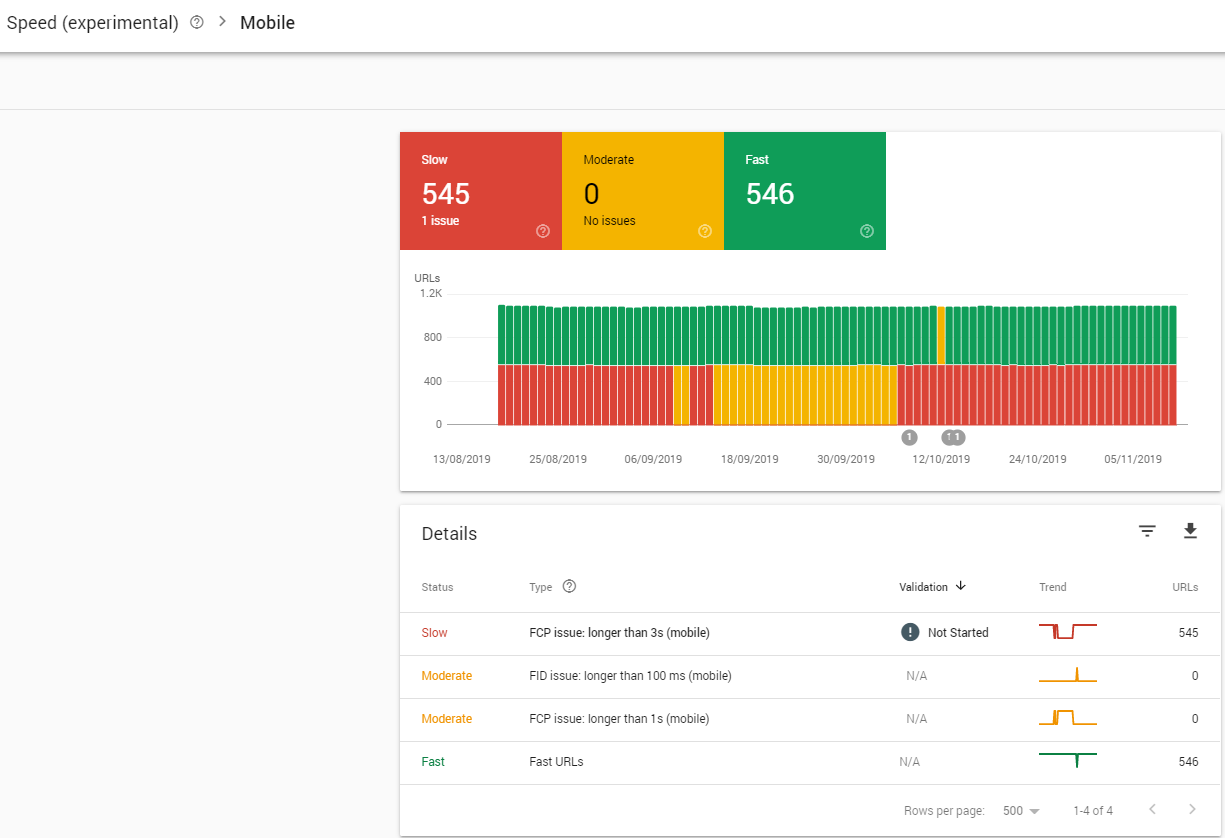Toggle the Fast status card
The height and width of the screenshot is (838, 1225).
click(x=804, y=190)
